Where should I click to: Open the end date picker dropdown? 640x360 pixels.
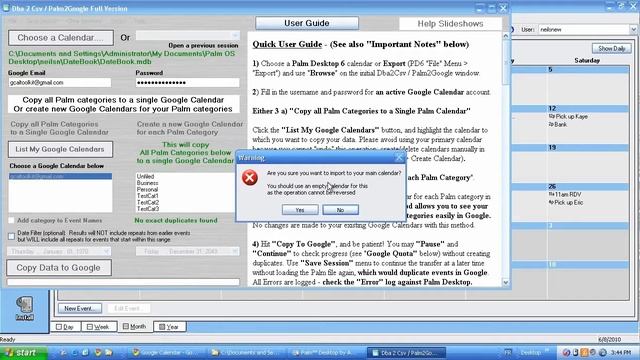[235, 251]
